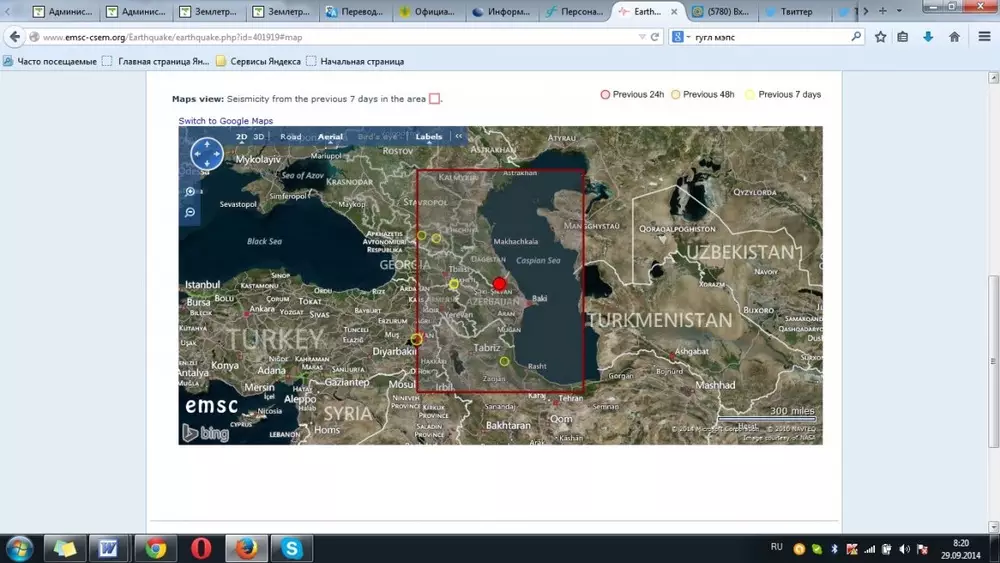Expand the URL bar history dropdown
The image size is (1000, 563).
coord(641,37)
